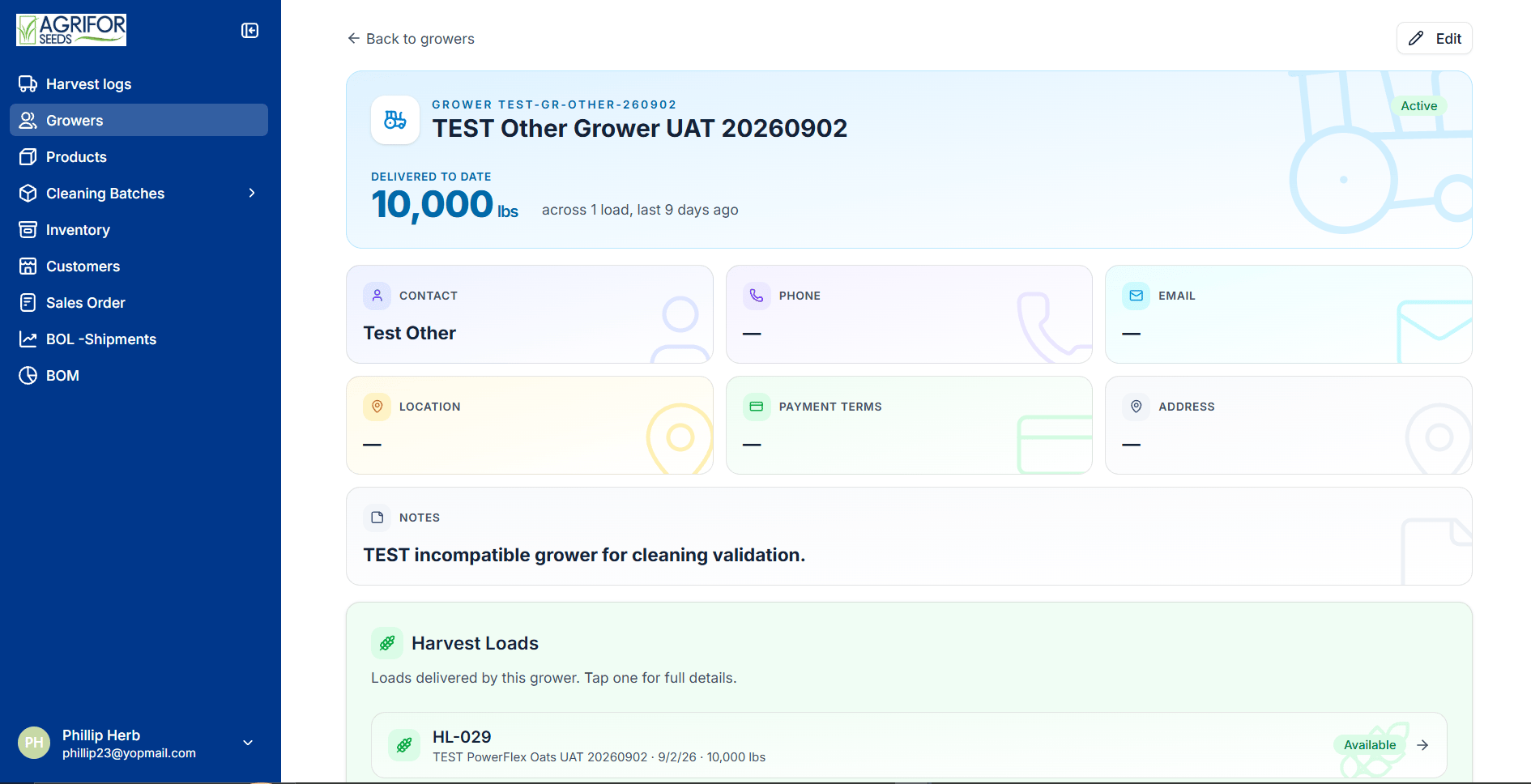Click the pencil icon in Edit
This screenshot has height=784, width=1531.
(1416, 38)
